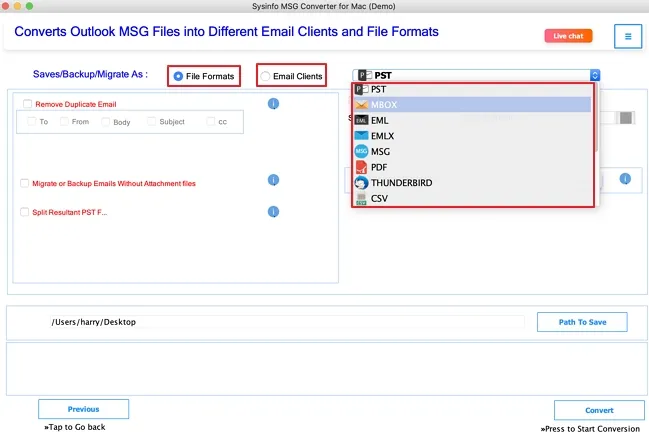Image resolution: width=649 pixels, height=443 pixels.
Task: Tick the Body checkbox
Action: [x=106, y=122]
